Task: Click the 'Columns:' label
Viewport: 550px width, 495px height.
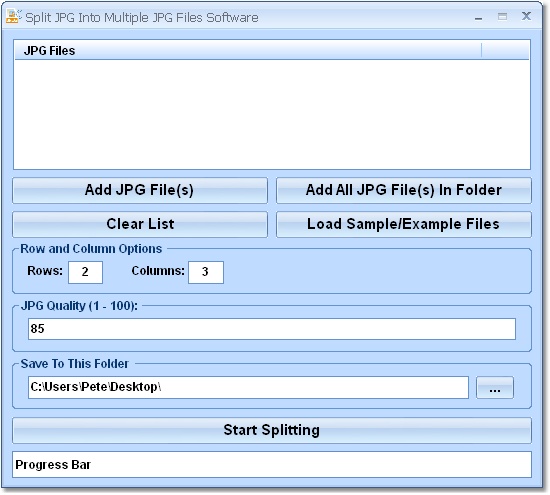Action: tap(158, 271)
